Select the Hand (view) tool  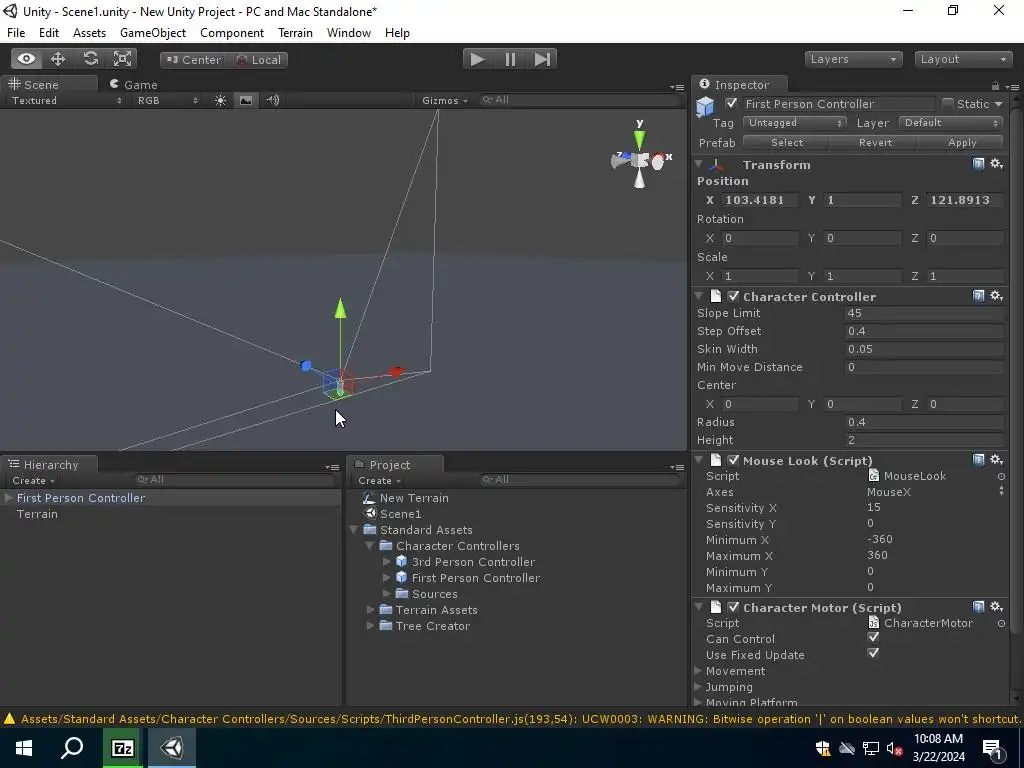[x=26, y=59]
